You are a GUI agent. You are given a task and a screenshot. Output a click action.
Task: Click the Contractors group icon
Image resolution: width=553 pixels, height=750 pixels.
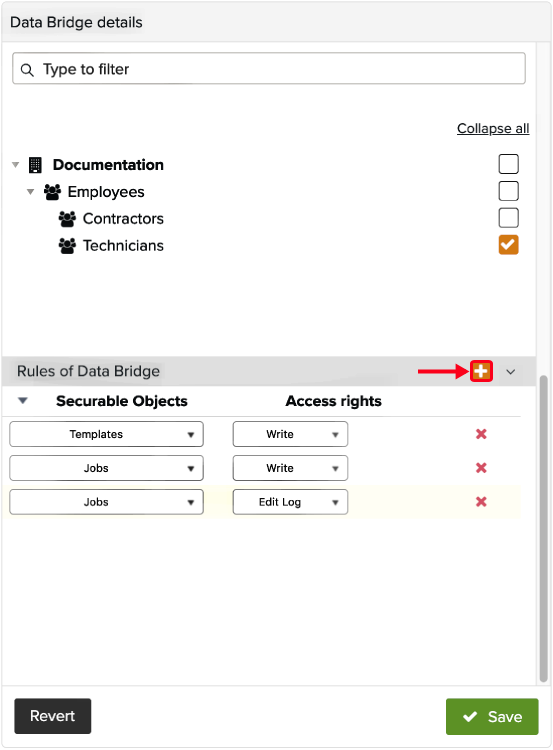(67, 219)
